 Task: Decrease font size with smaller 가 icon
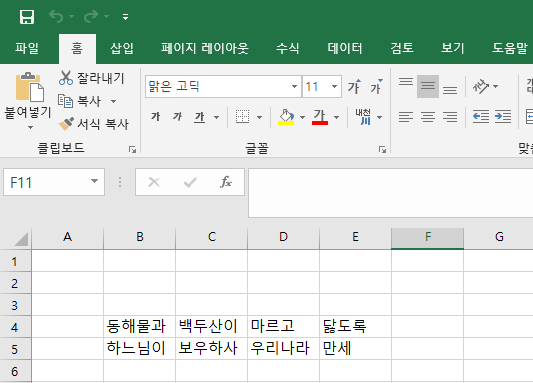pyautogui.click(x=376, y=87)
